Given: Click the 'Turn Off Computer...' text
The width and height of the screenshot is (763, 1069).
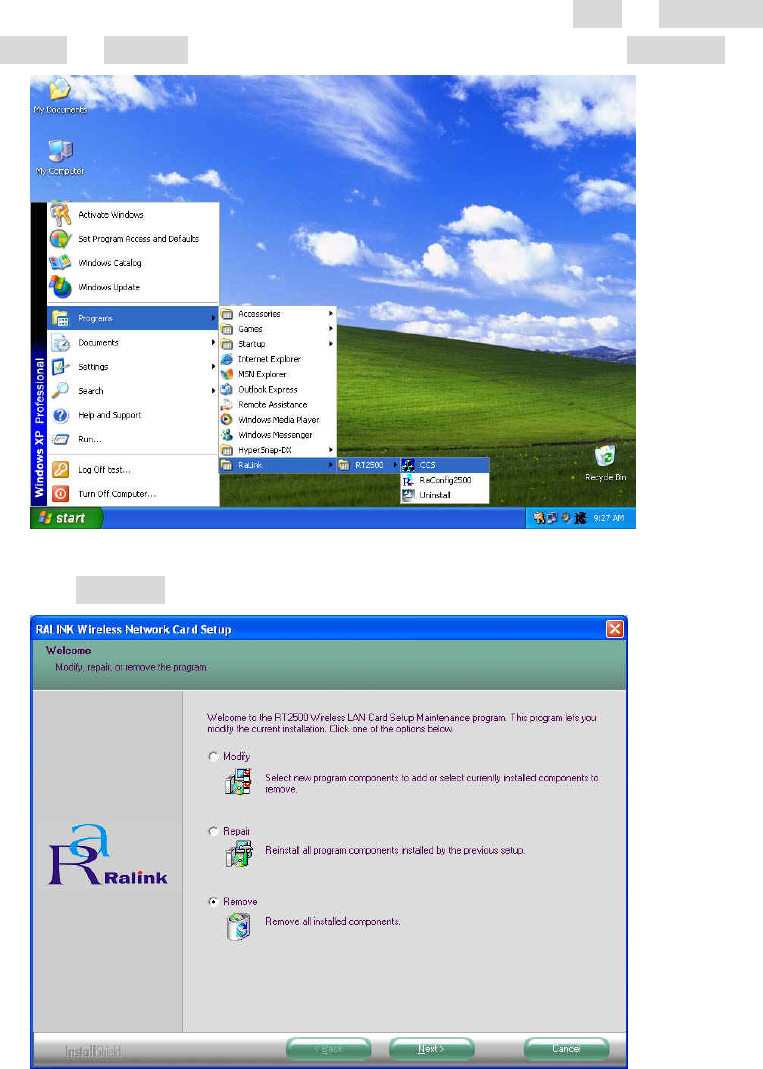Looking at the screenshot, I should pyautogui.click(x=117, y=494).
